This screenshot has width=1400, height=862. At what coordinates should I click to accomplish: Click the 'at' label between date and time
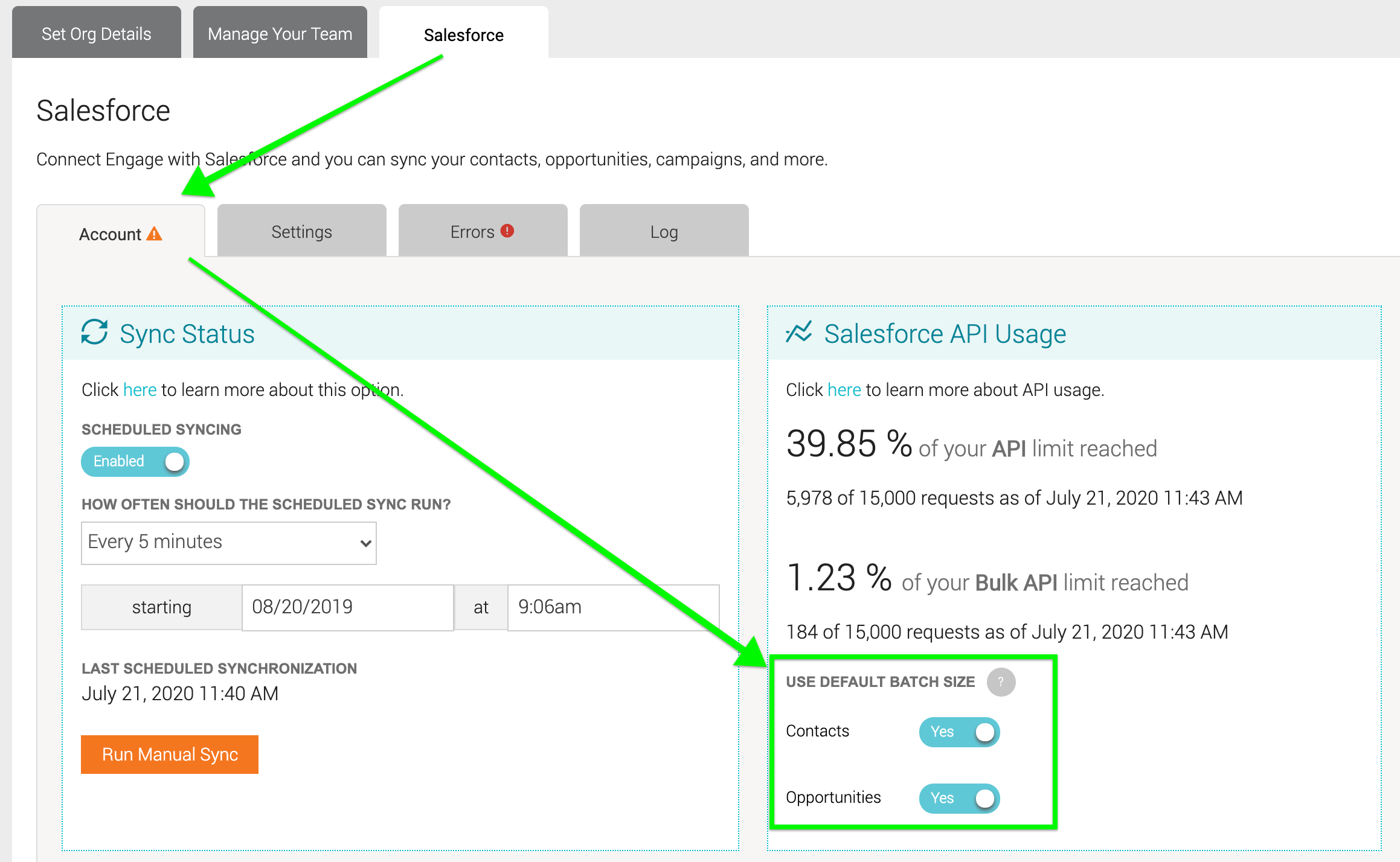pos(481,607)
